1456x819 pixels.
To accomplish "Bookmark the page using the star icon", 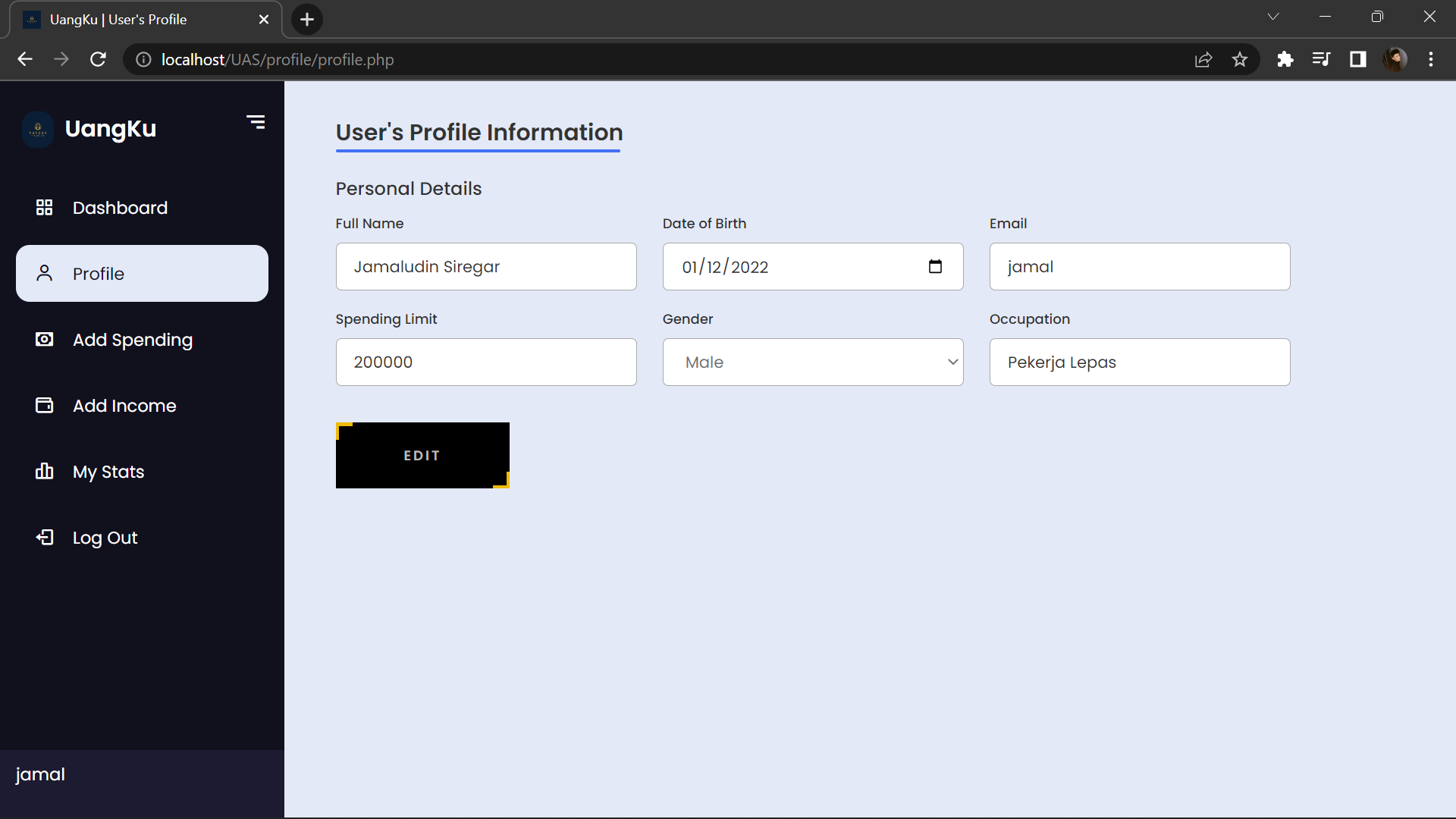I will 1241,59.
